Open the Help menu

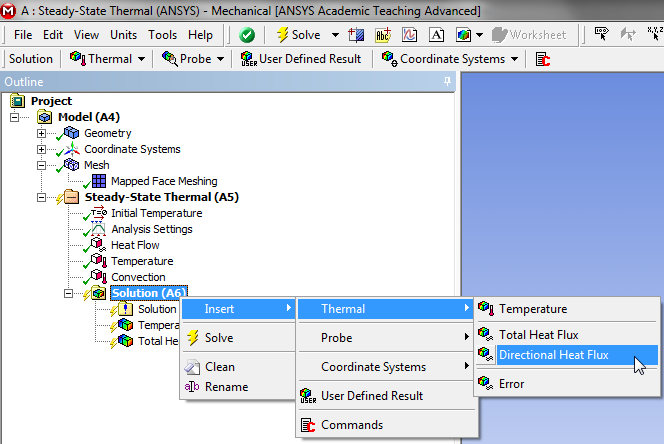[200, 35]
